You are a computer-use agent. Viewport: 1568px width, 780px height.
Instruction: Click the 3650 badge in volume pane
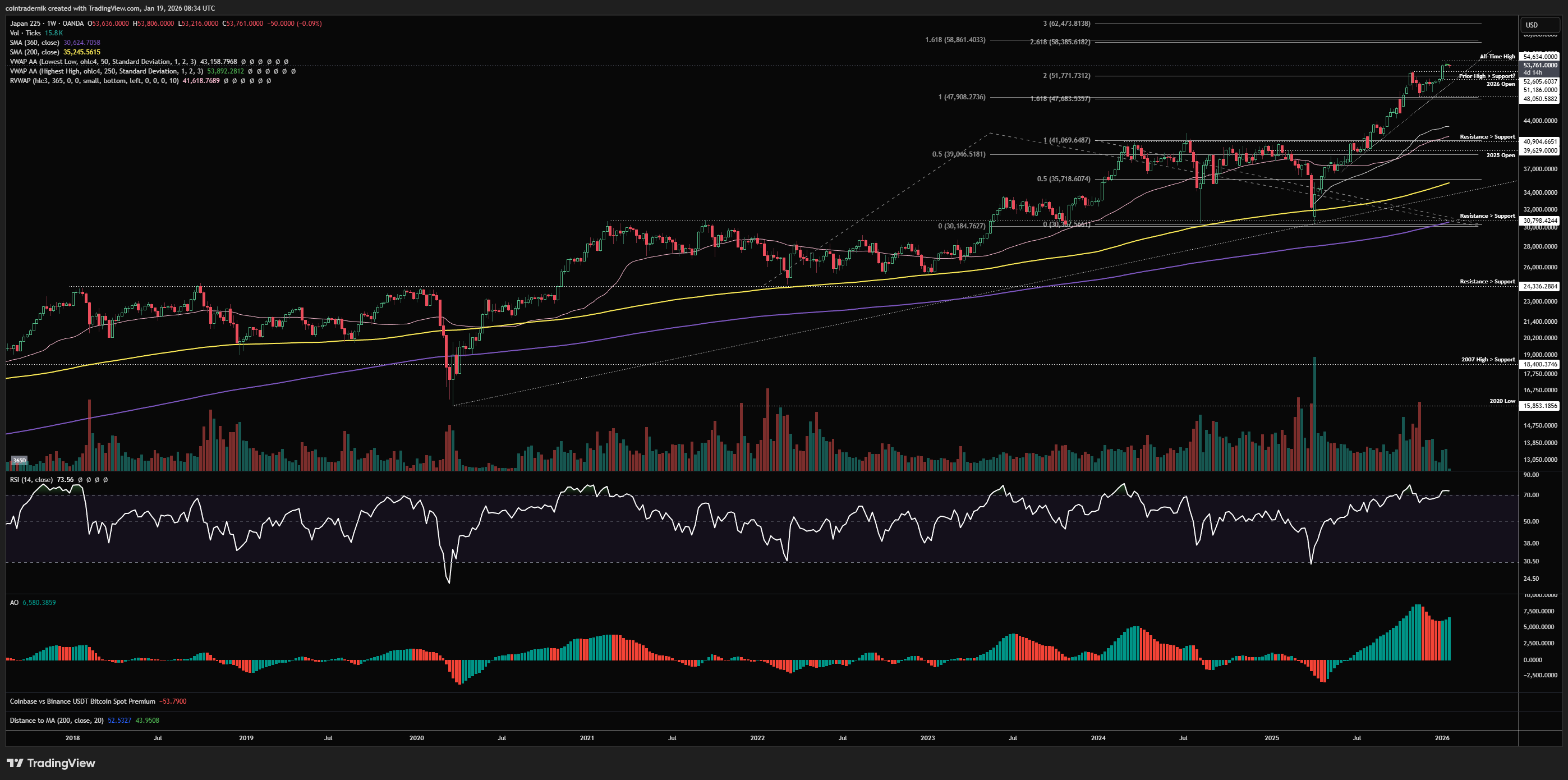(x=20, y=460)
